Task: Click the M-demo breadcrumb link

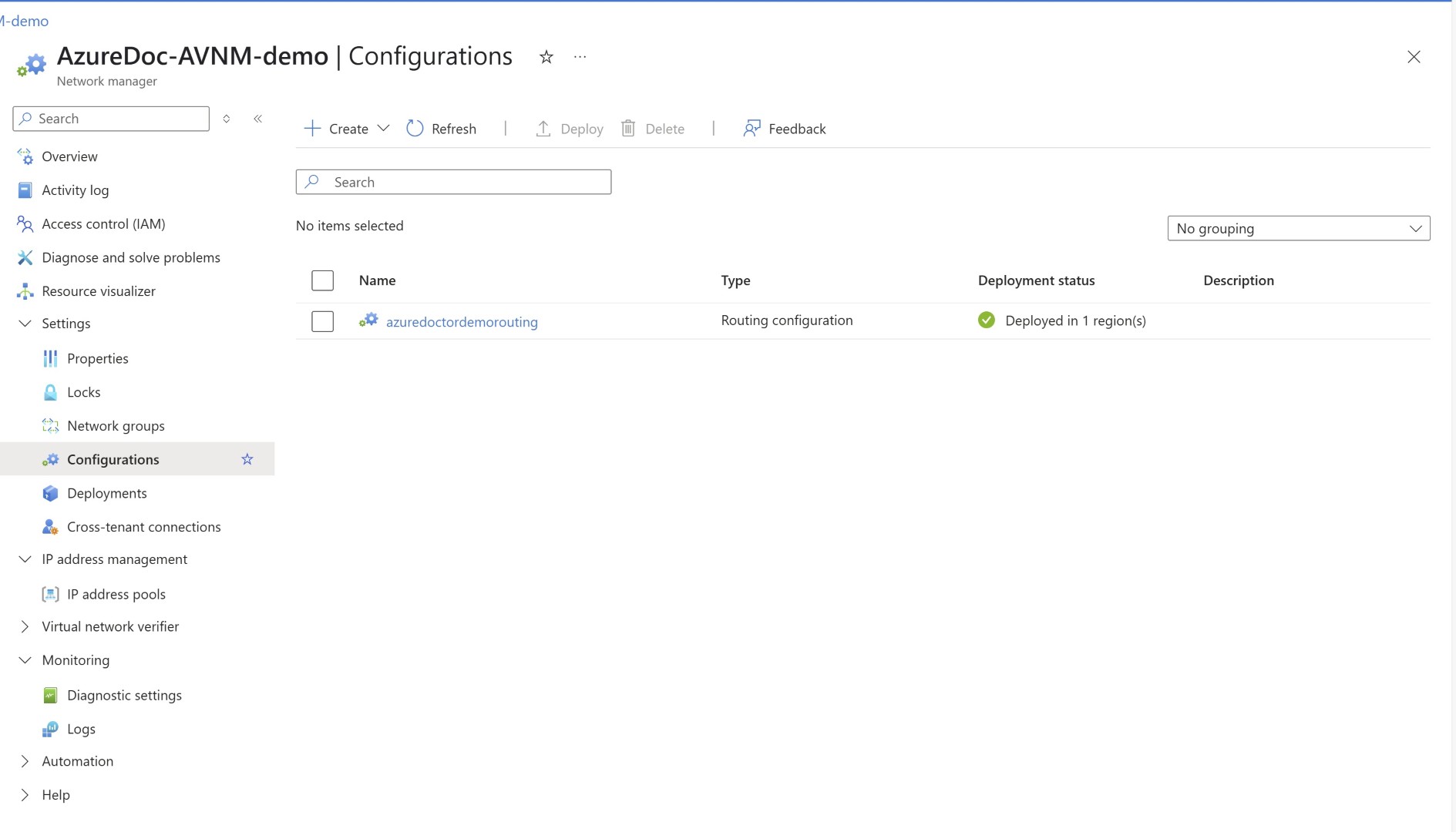Action: pos(24,21)
